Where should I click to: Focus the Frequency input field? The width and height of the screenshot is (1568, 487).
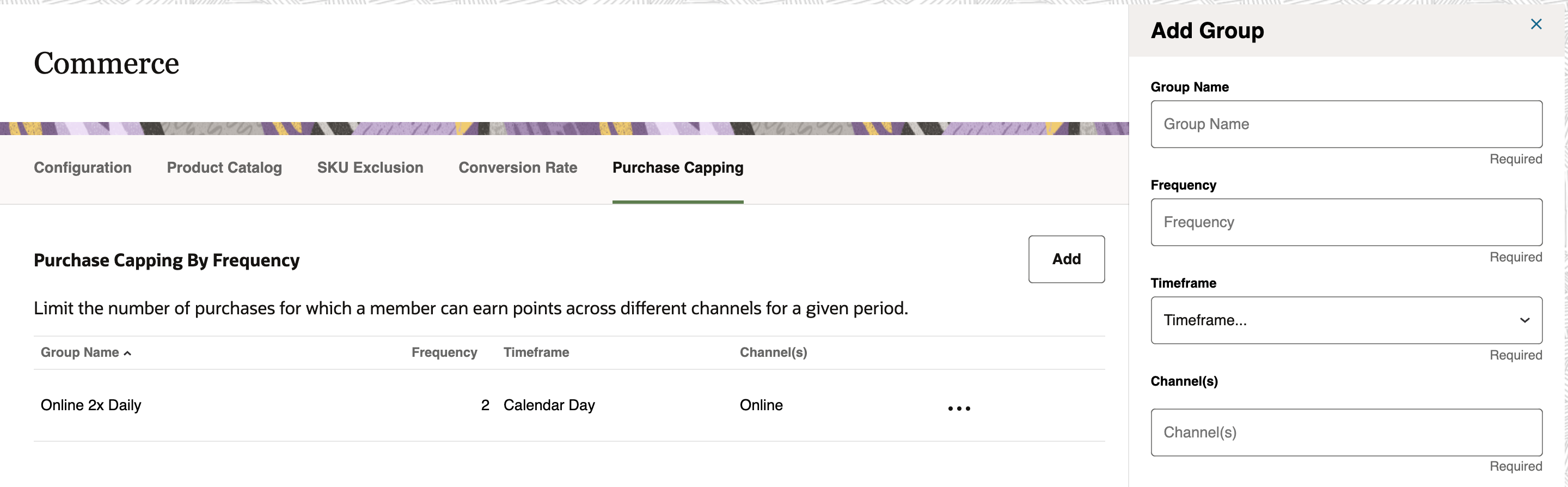pos(1346,222)
